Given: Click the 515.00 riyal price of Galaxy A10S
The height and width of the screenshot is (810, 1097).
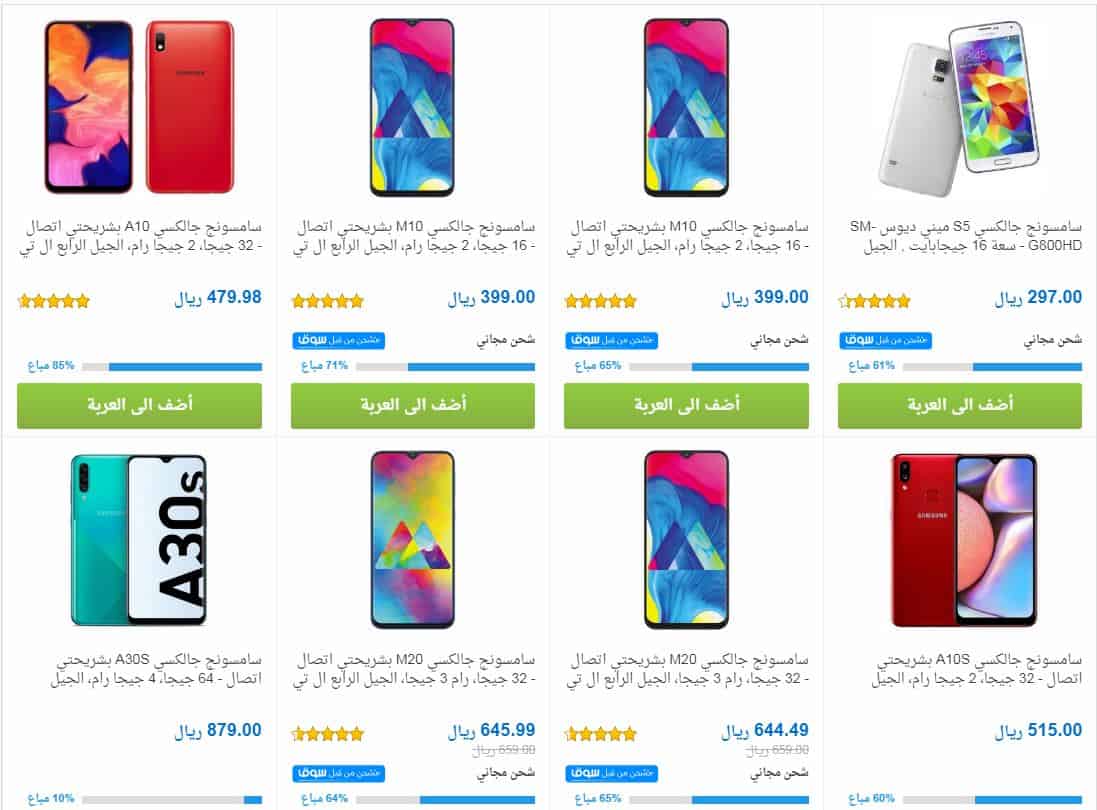Looking at the screenshot, I should click(x=1038, y=731).
